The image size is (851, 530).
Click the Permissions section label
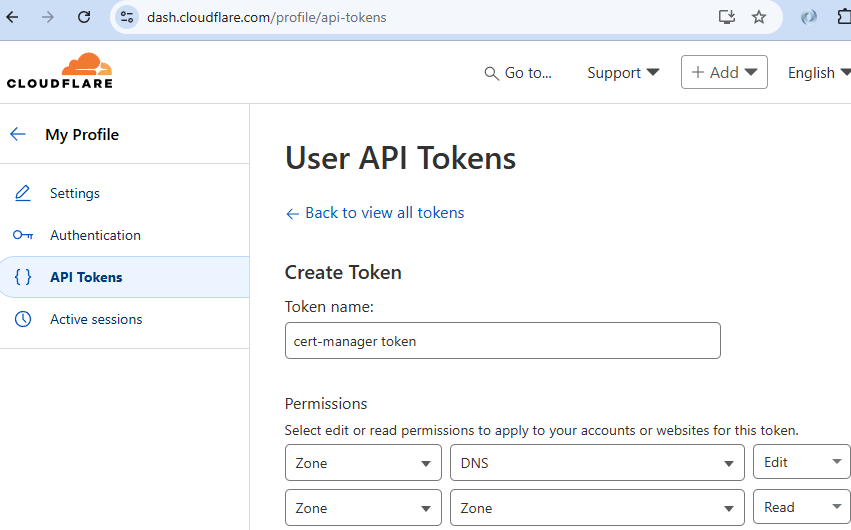326,404
